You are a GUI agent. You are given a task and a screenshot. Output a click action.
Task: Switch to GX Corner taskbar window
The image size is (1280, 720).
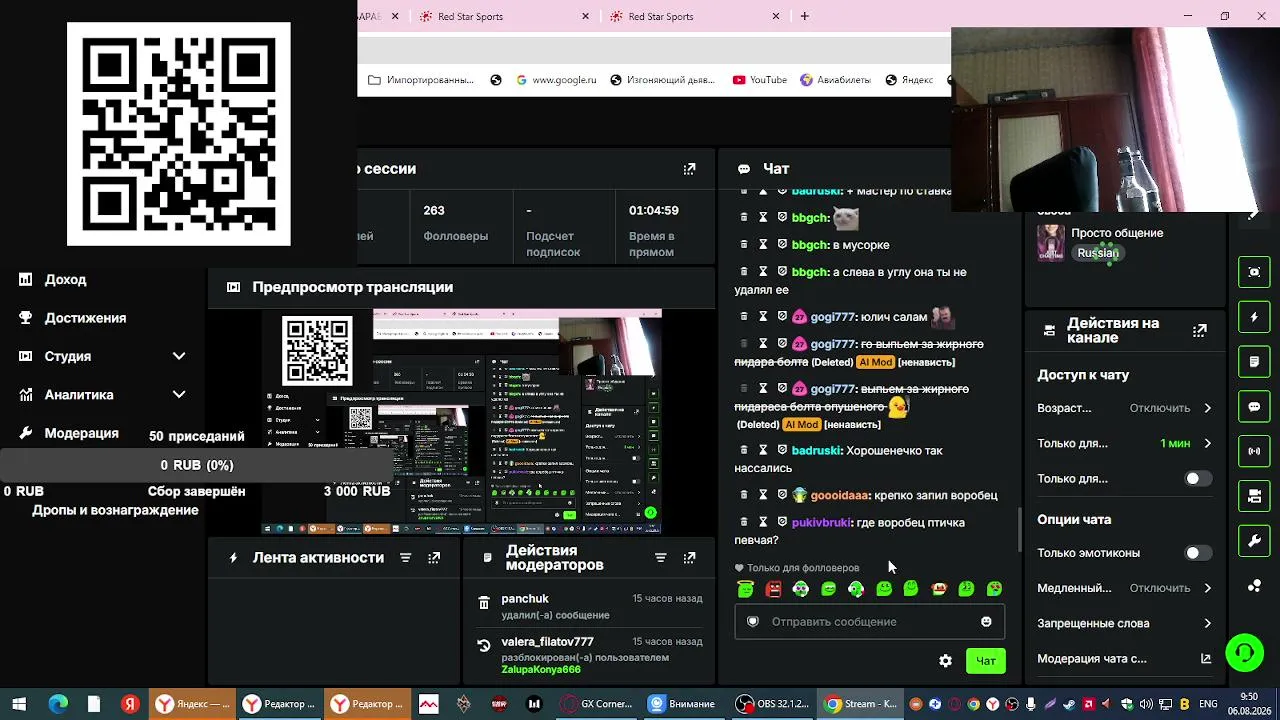[596, 704]
